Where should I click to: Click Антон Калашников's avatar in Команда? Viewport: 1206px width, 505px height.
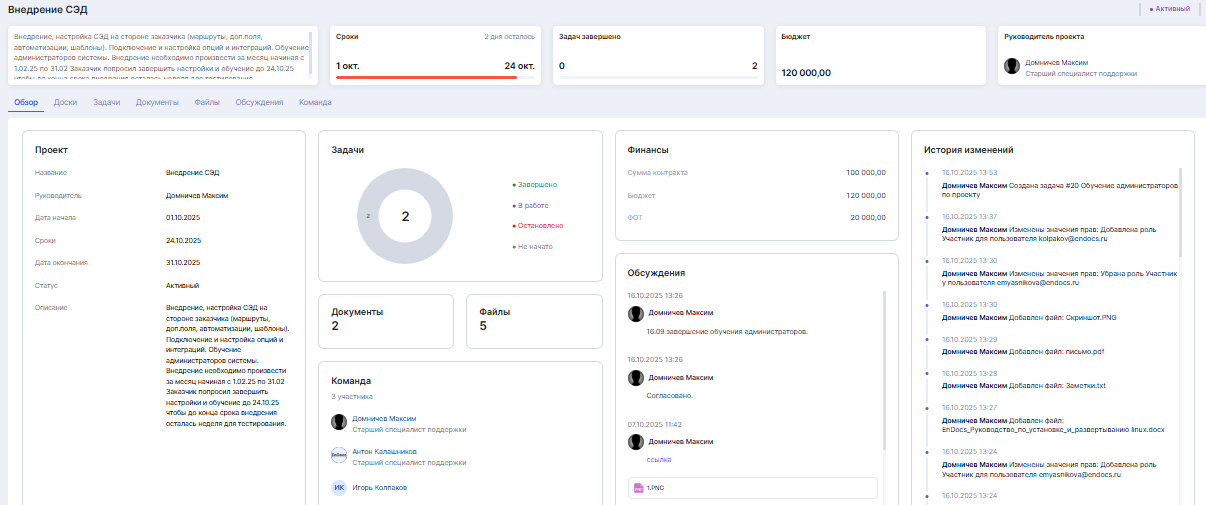click(x=339, y=455)
